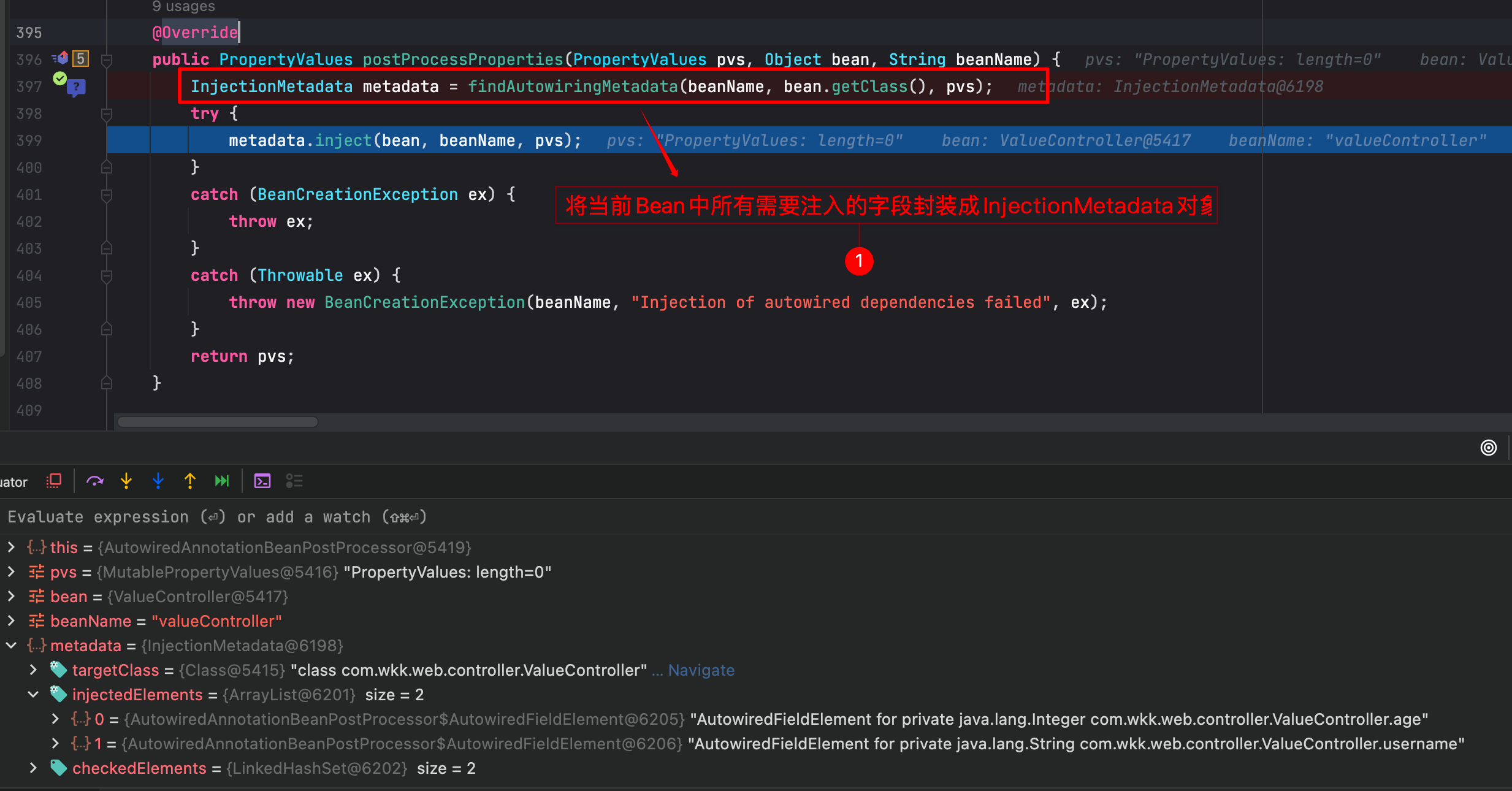Collapse the metadata variable node

(11, 645)
